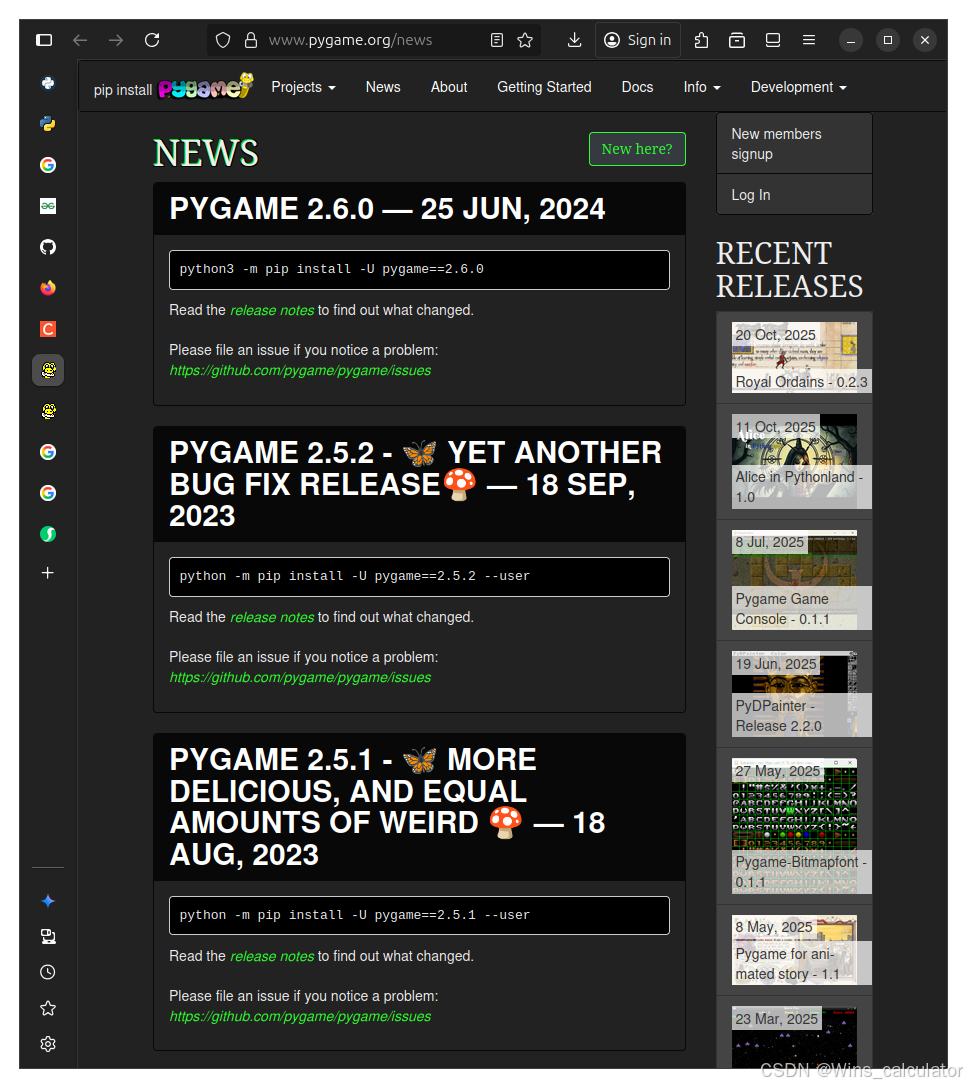Expand the Projects dropdown menu
The height and width of the screenshot is (1088, 967).
click(x=303, y=87)
